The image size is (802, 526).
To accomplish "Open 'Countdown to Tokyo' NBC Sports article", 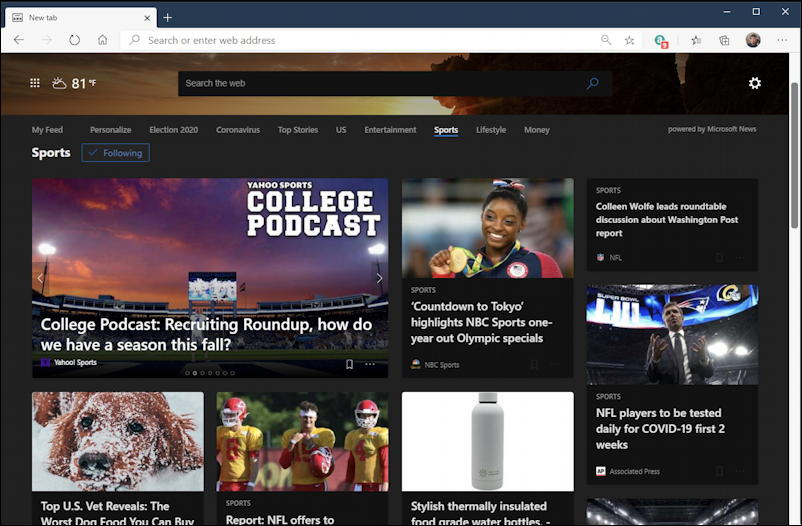I will coord(481,322).
